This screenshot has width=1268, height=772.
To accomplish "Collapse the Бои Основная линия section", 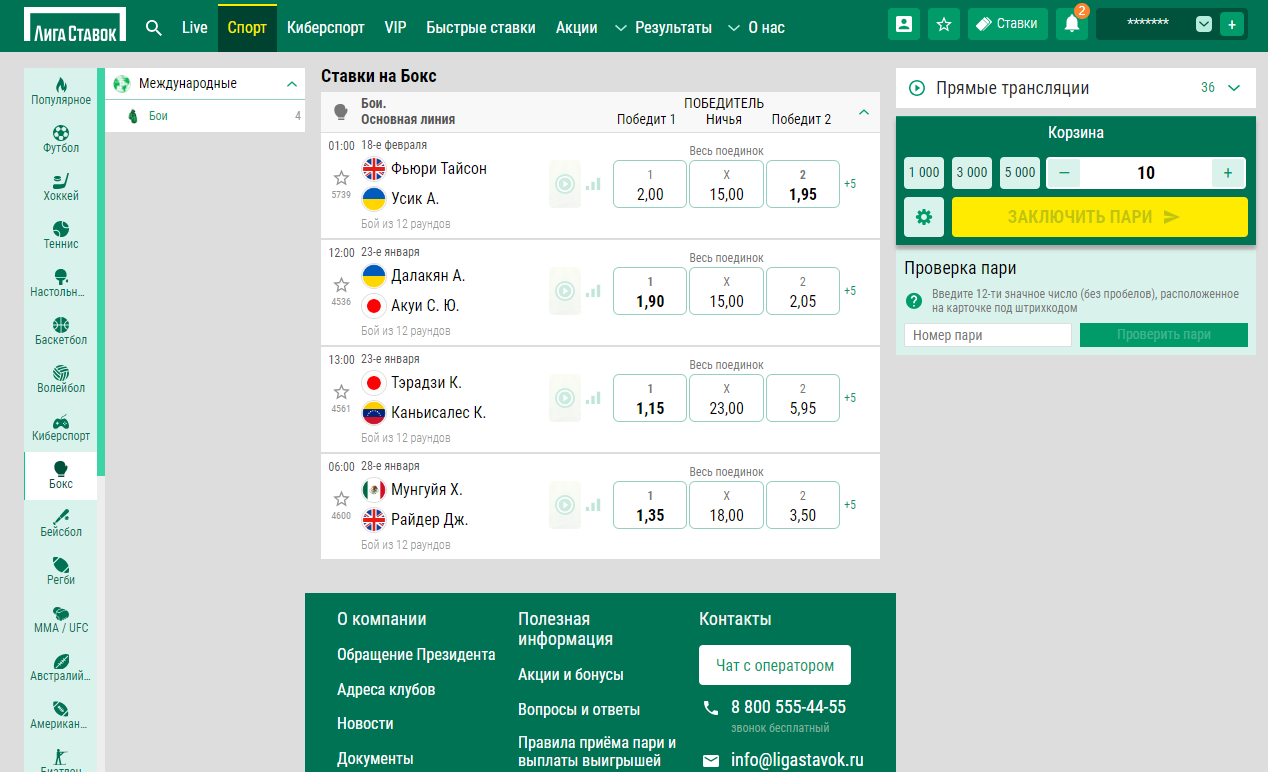I will 864,112.
